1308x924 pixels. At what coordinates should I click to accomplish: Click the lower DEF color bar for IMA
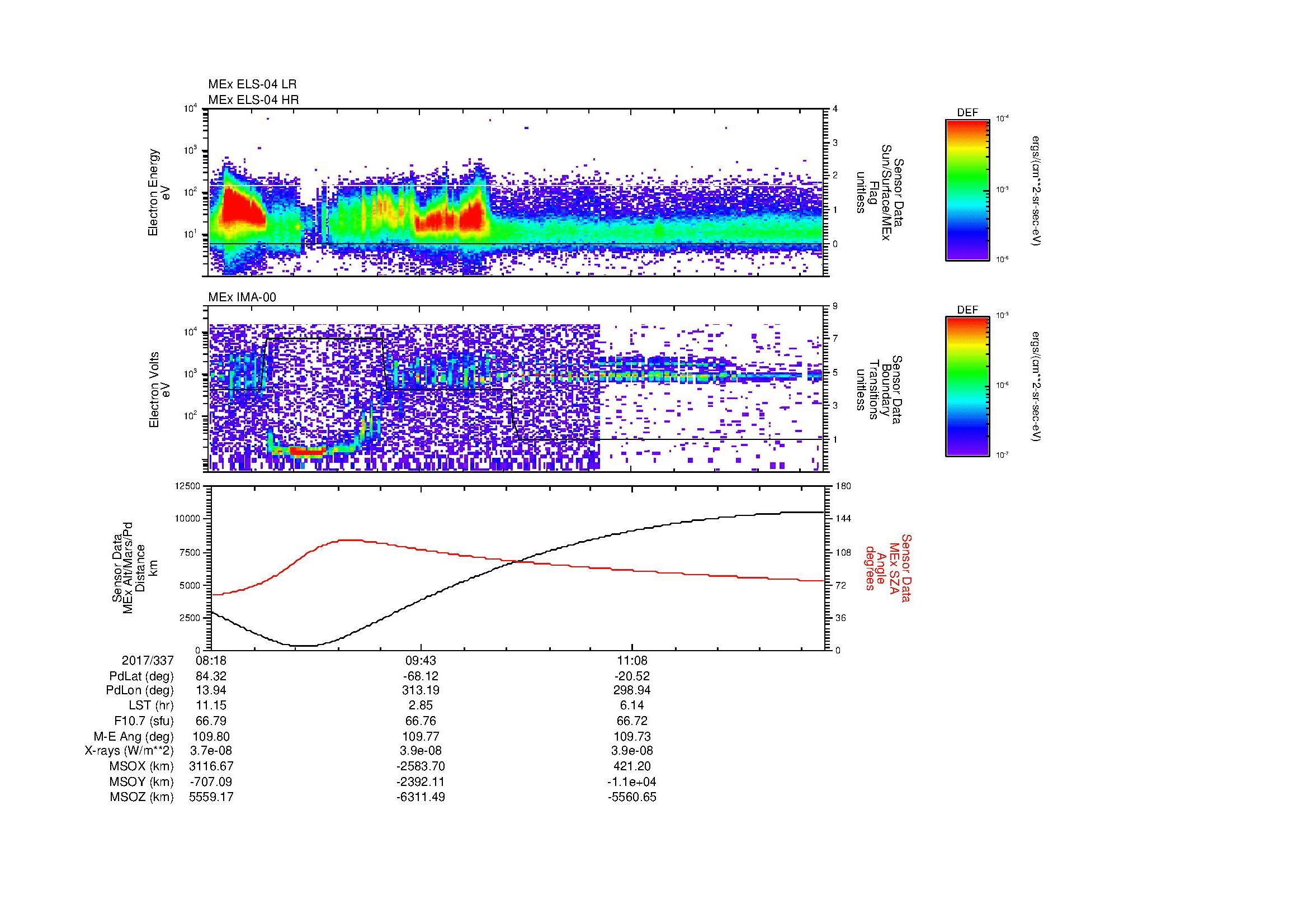coord(967,387)
